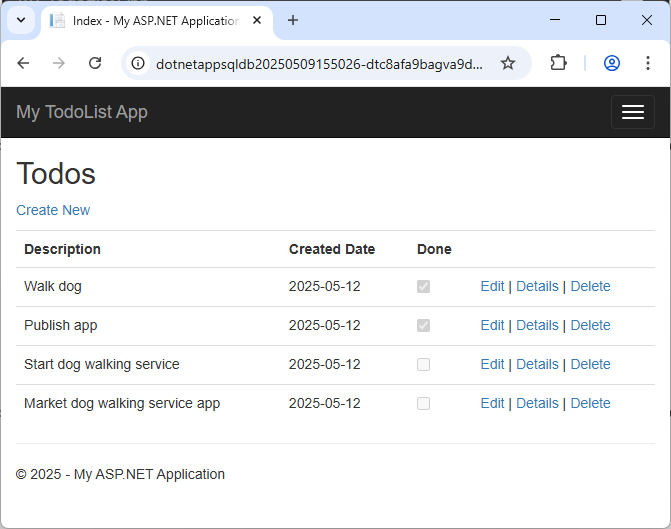Click the URL address bar field

tap(320, 63)
